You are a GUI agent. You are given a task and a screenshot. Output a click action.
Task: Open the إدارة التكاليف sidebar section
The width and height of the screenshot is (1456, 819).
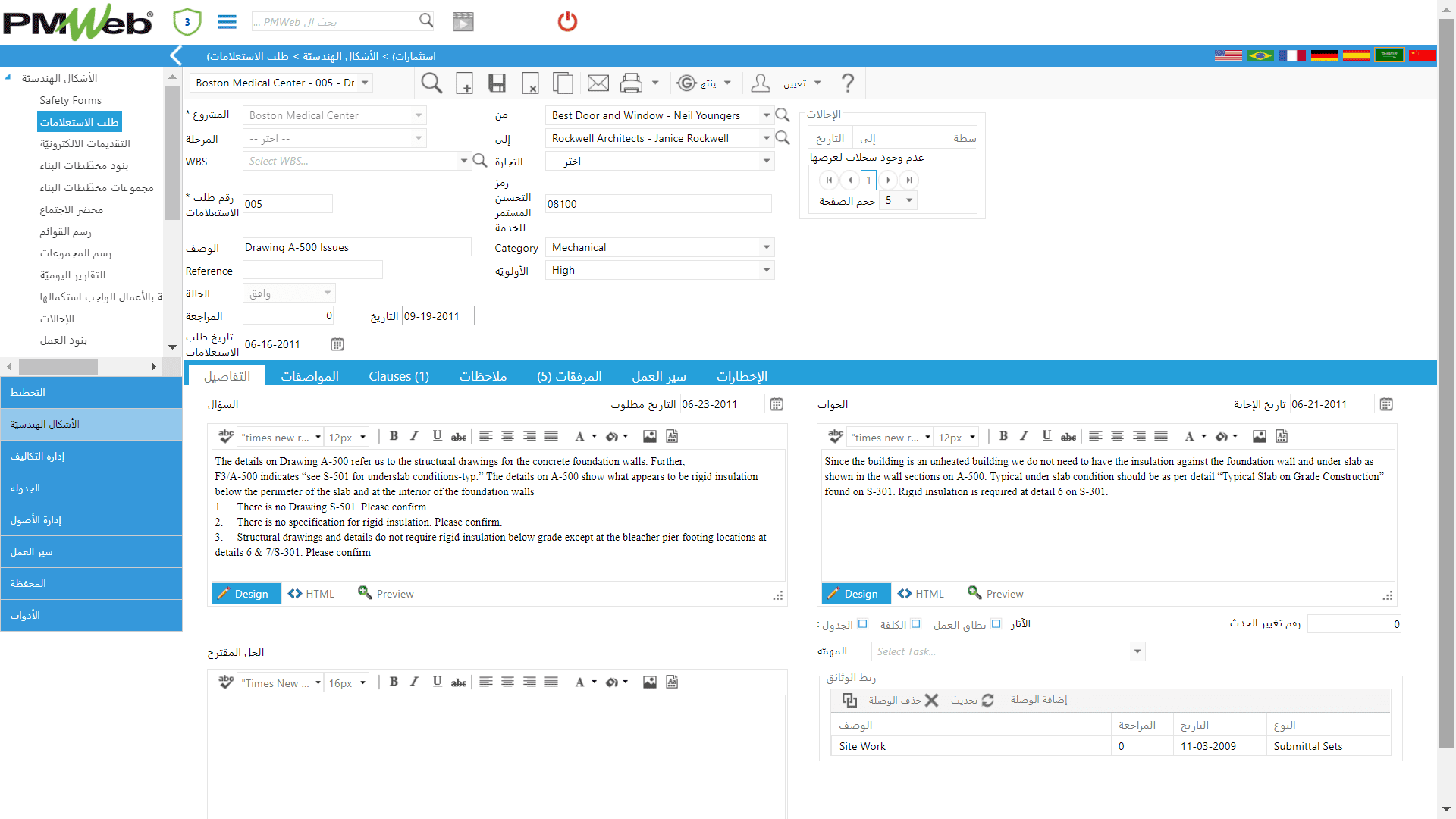(x=91, y=456)
